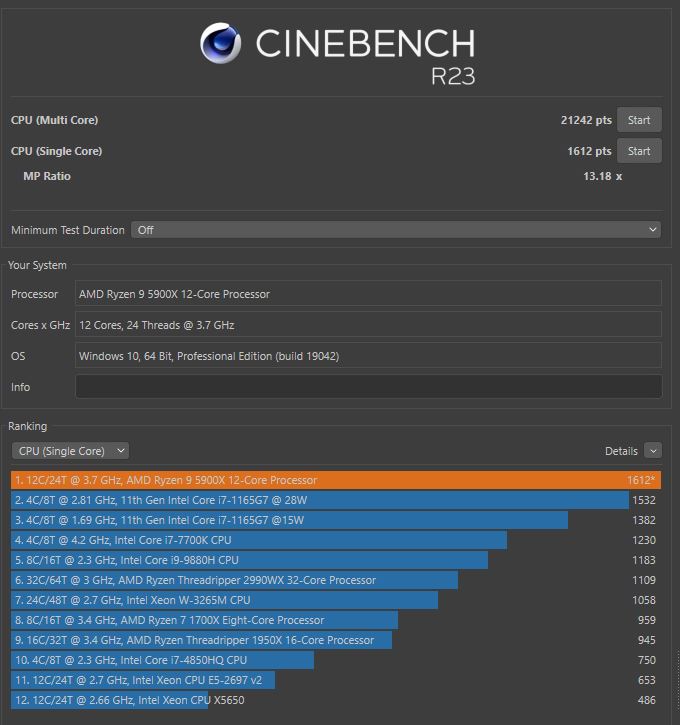
Task: Open the Minimum Test Duration dropdown
Action: [x=396, y=230]
